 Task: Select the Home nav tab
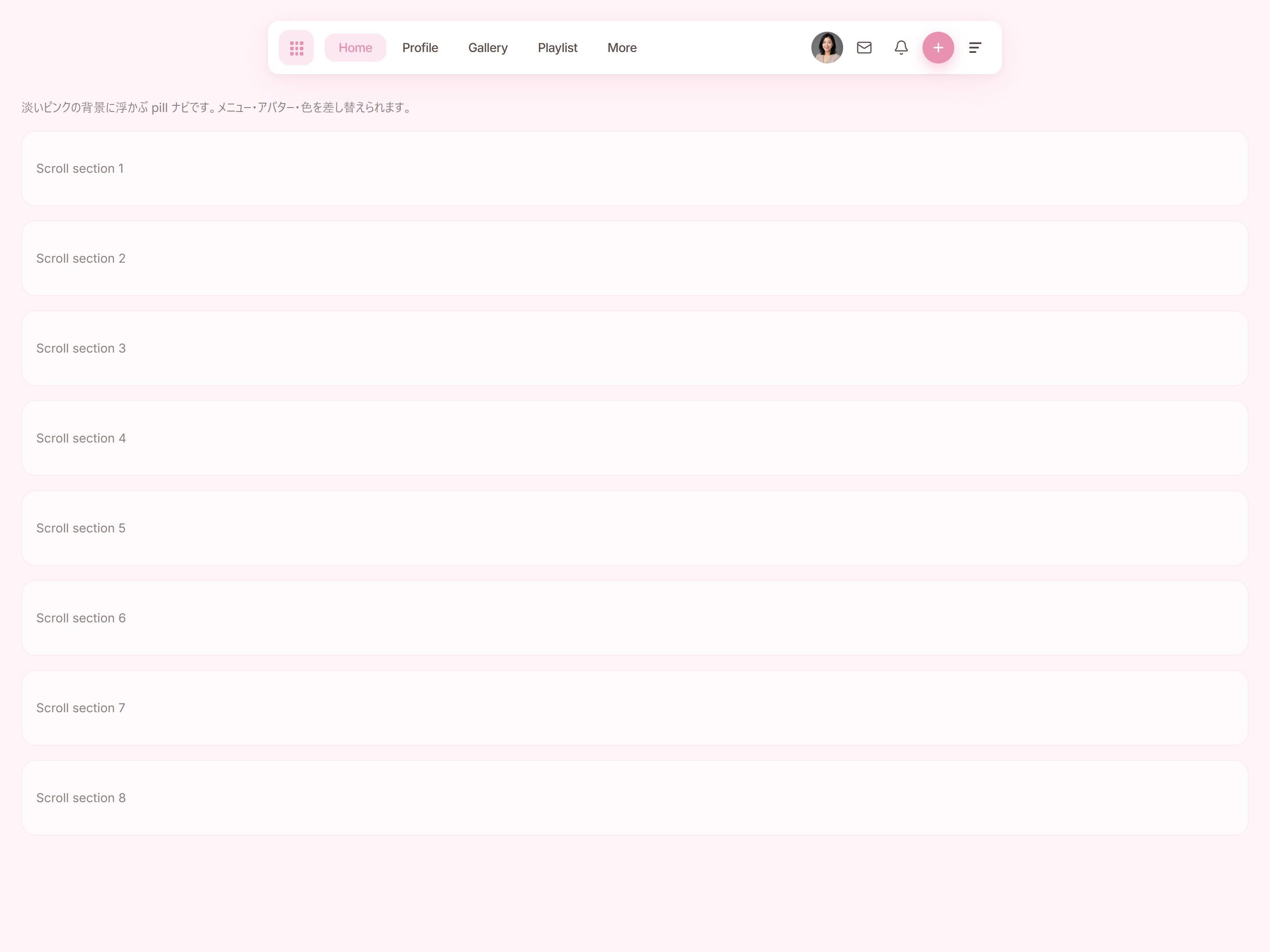click(355, 48)
